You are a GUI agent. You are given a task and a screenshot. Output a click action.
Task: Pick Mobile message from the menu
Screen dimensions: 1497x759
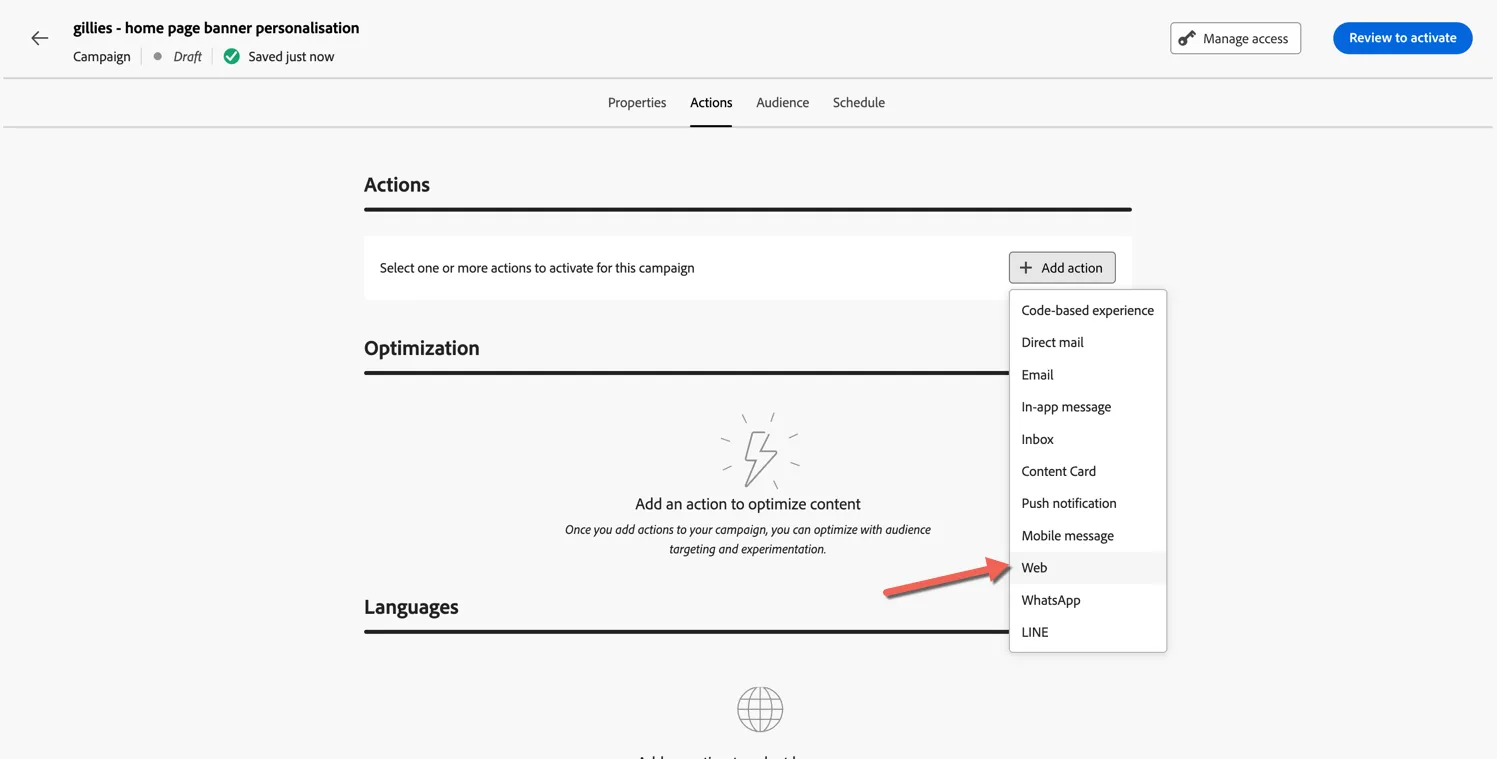click(1088, 536)
